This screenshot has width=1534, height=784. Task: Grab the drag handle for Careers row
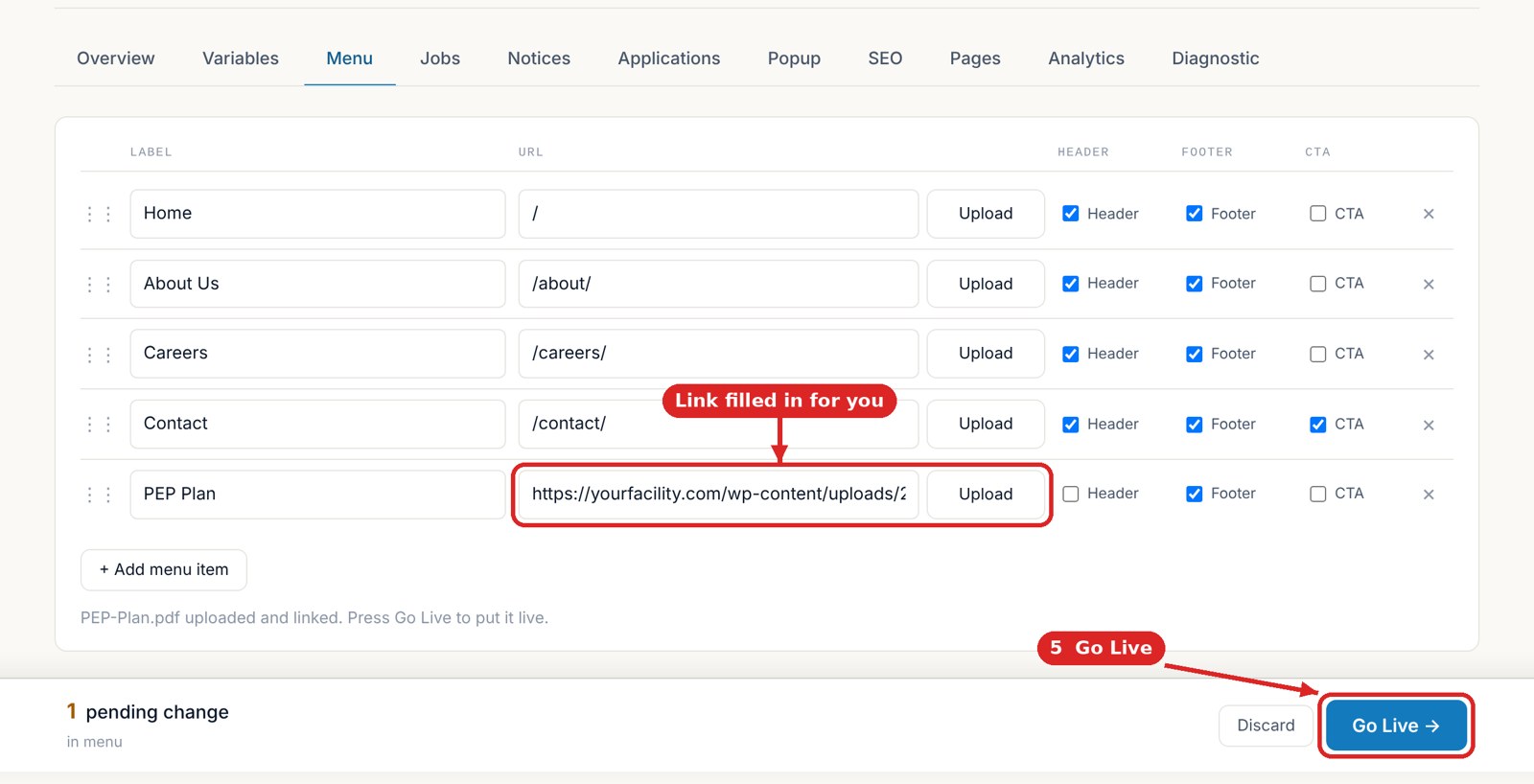[99, 355]
